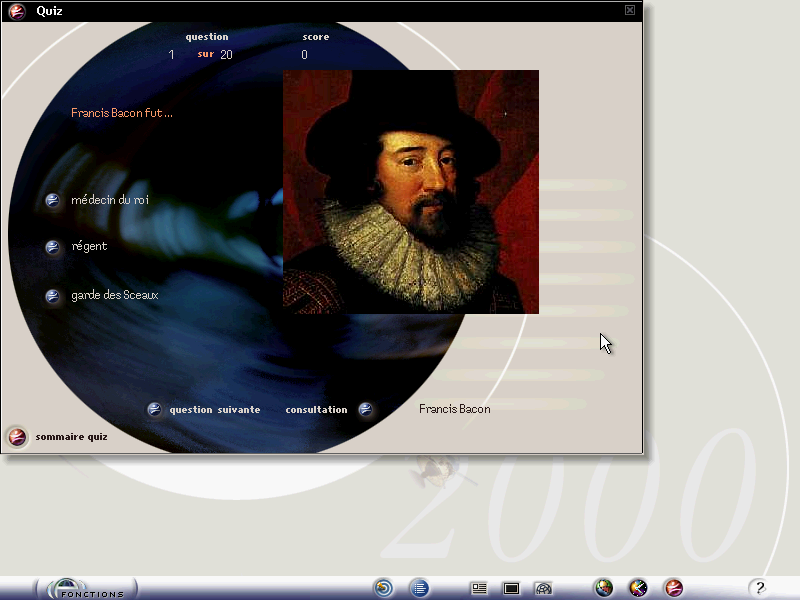Screen dimensions: 800x600
Task: Choose the 'régent' answer text
Action: click(x=89, y=246)
